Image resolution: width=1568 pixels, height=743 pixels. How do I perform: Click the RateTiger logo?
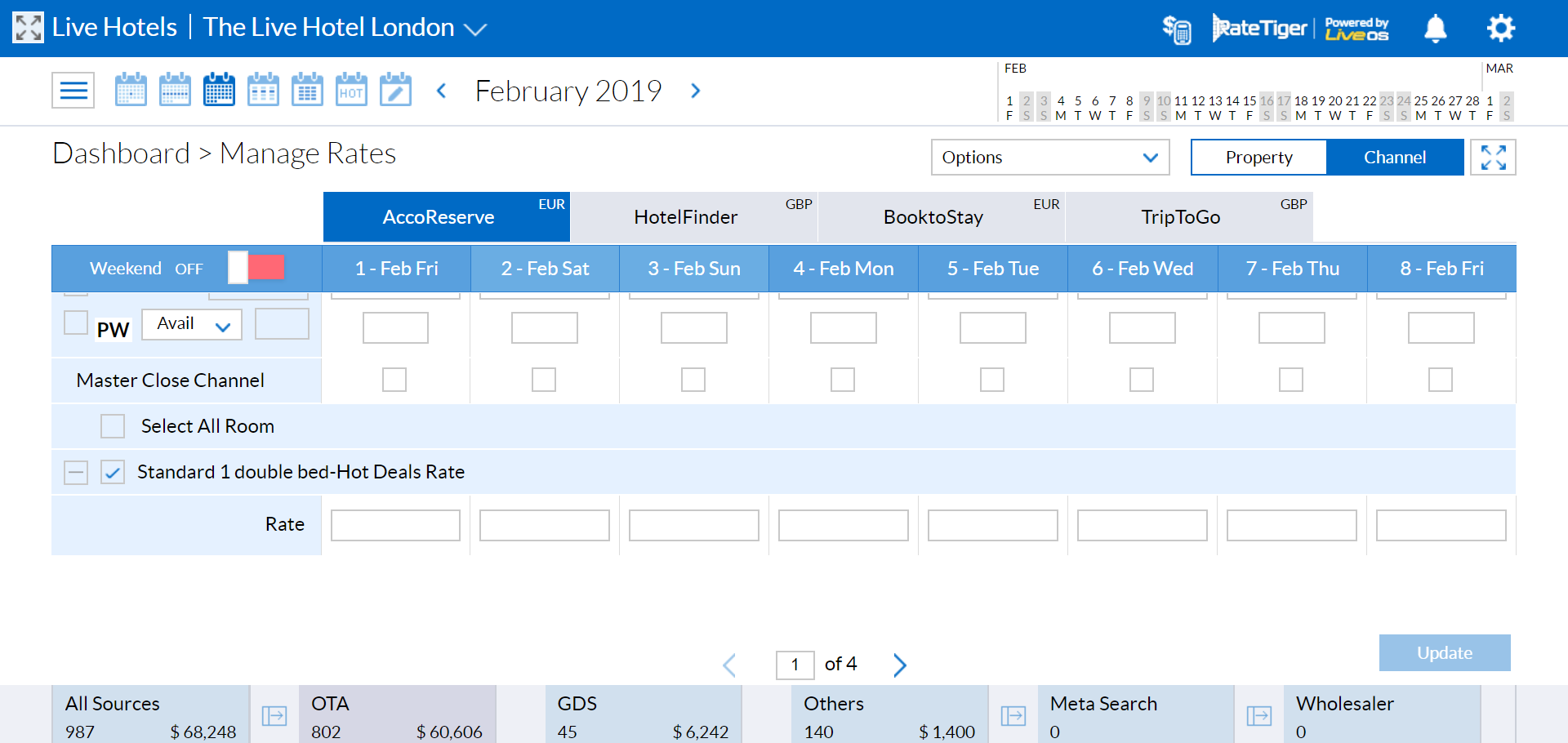(x=1259, y=28)
